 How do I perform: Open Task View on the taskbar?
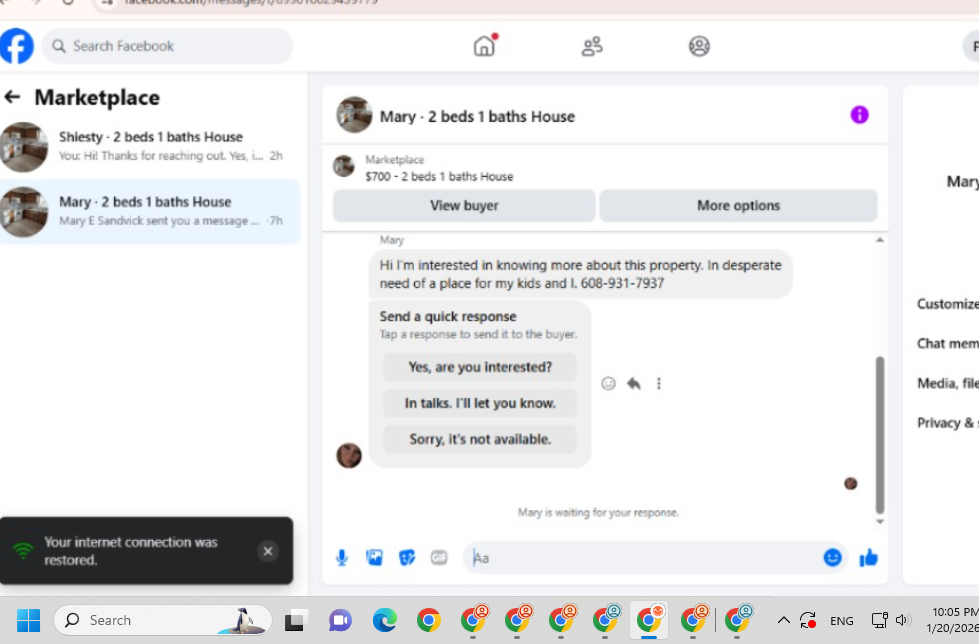point(296,620)
